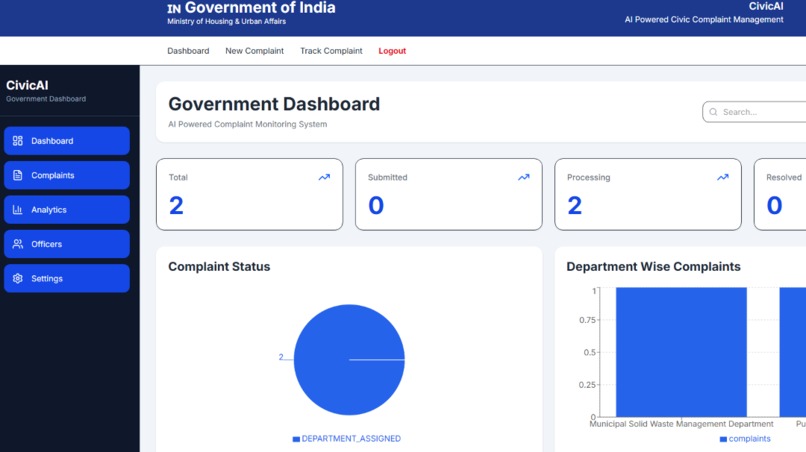Click the CivicAI sidebar logo text

27,85
